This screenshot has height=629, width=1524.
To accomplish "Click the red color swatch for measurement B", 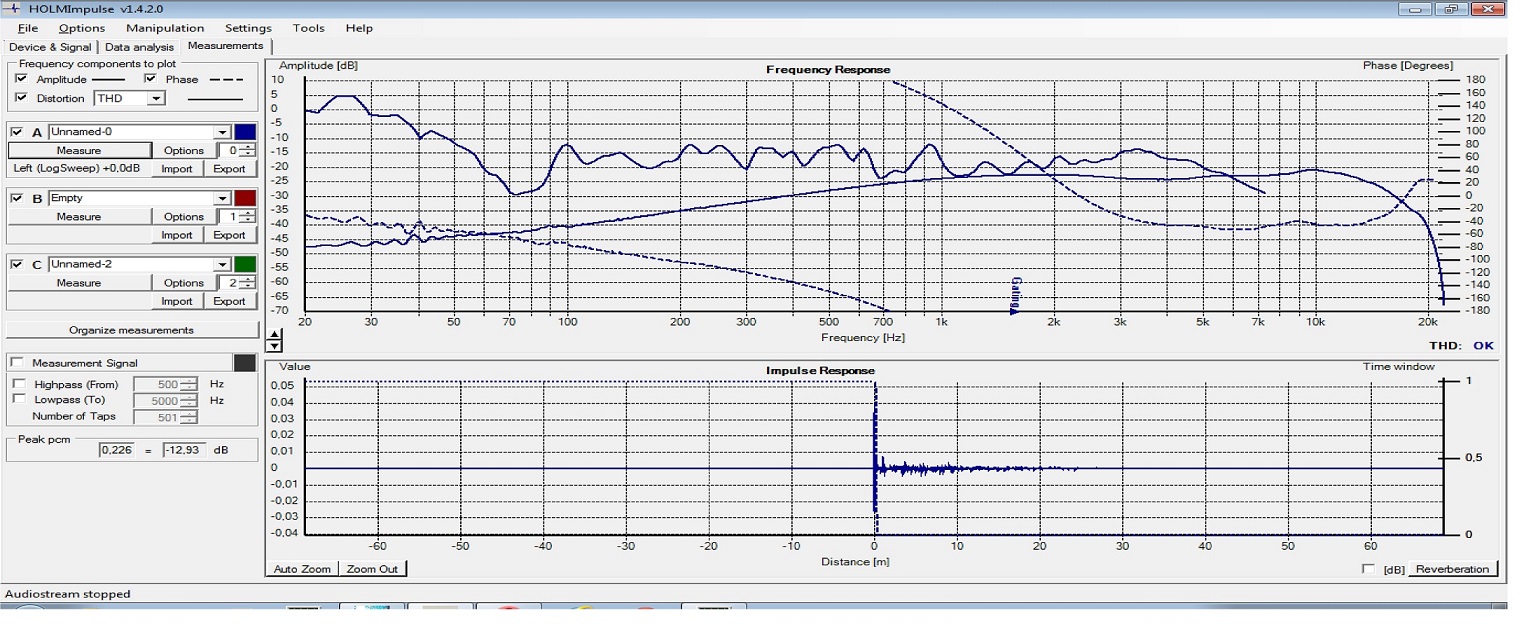I will tap(245, 198).
